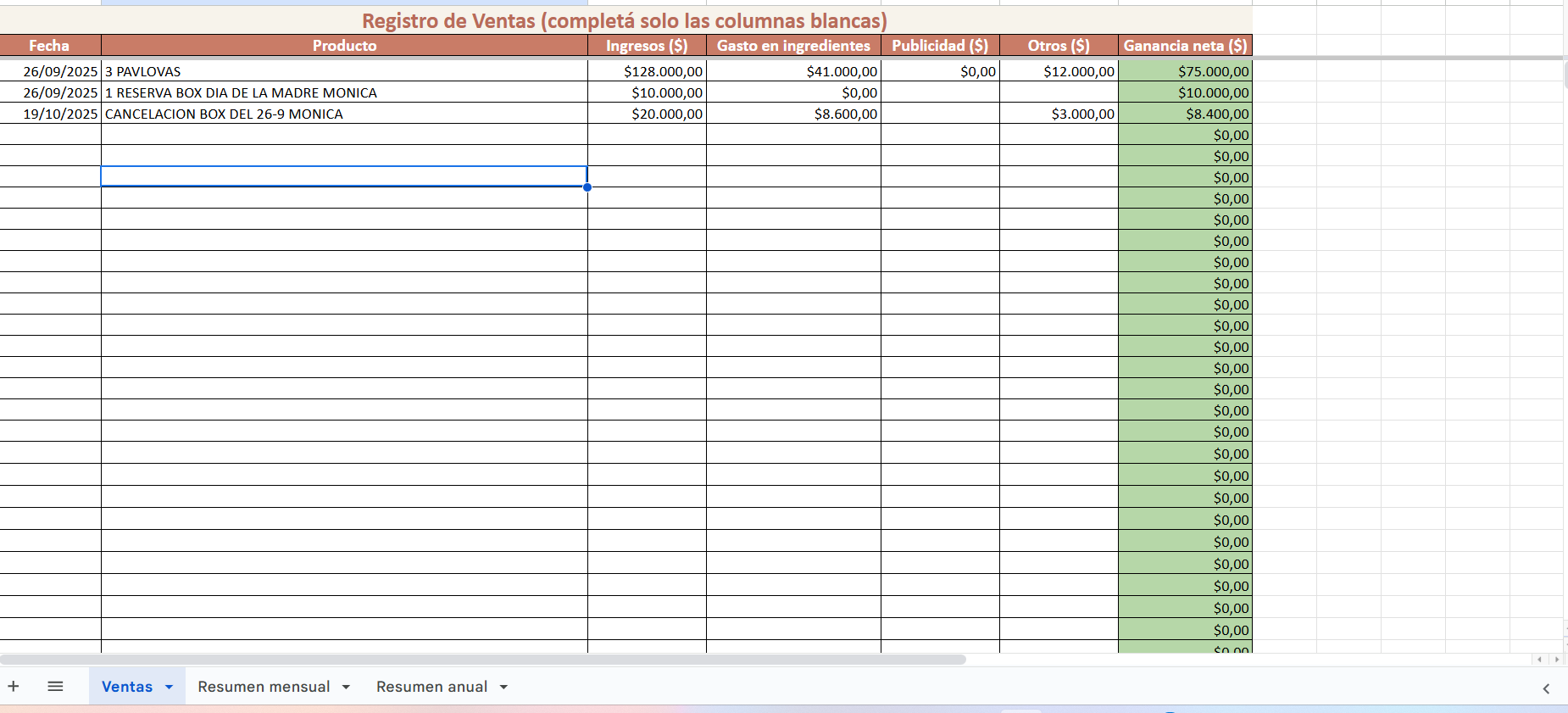Screen dimensions: 1568x713
Task: Switch to the Resumen anual sheet
Action: click(x=431, y=687)
